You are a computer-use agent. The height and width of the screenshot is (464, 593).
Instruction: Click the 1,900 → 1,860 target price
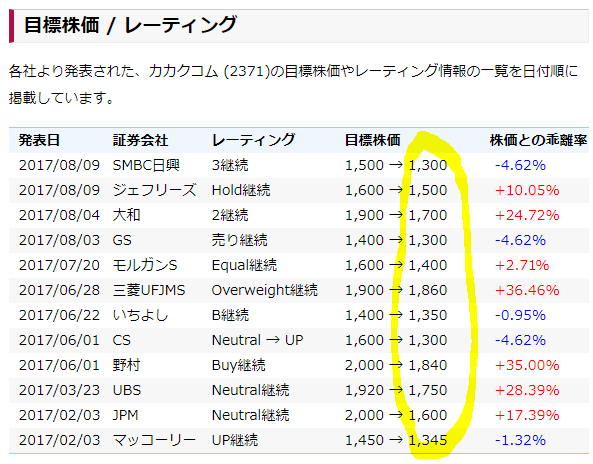(x=396, y=290)
